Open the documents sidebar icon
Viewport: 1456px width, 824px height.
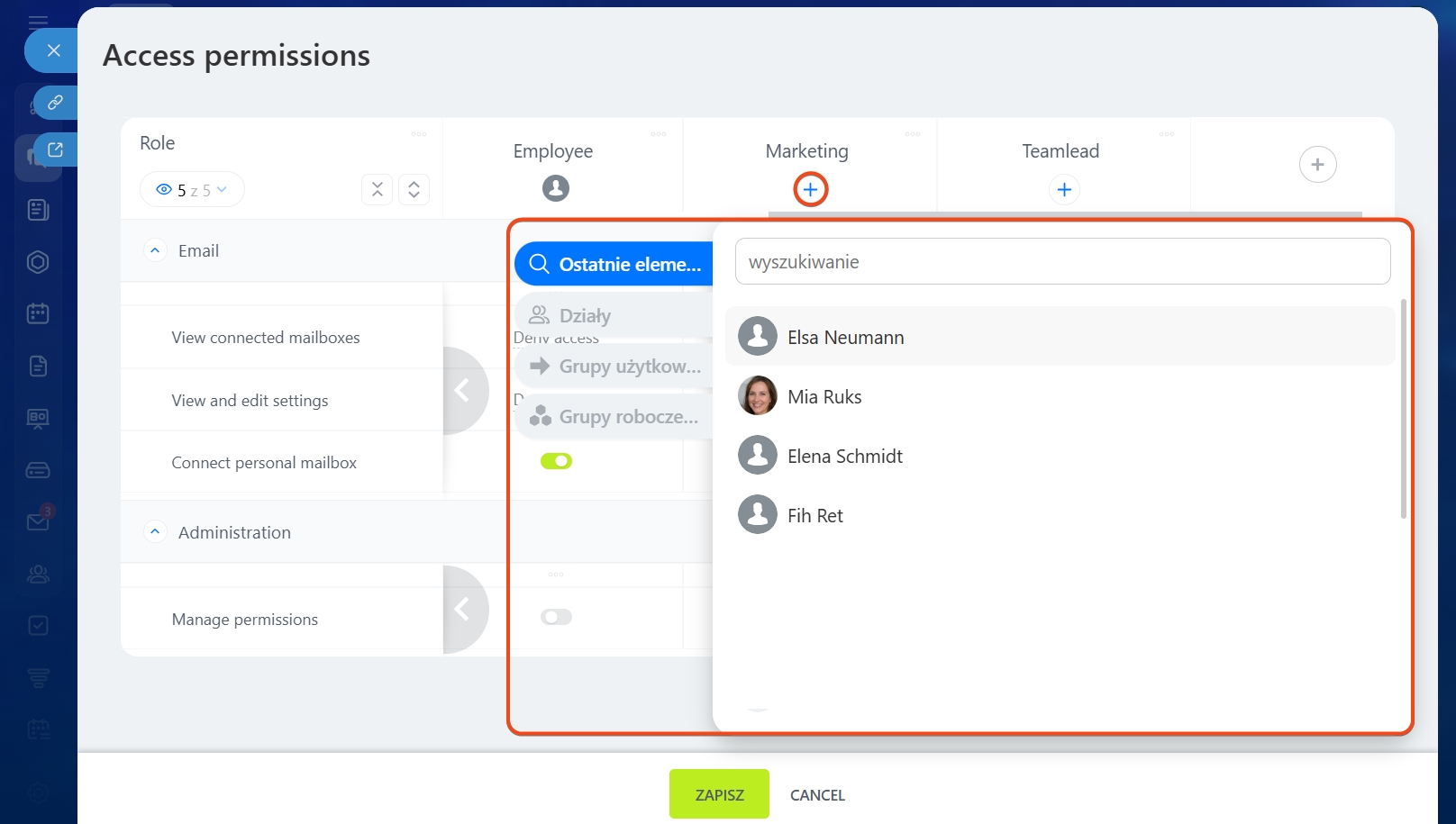tap(38, 366)
